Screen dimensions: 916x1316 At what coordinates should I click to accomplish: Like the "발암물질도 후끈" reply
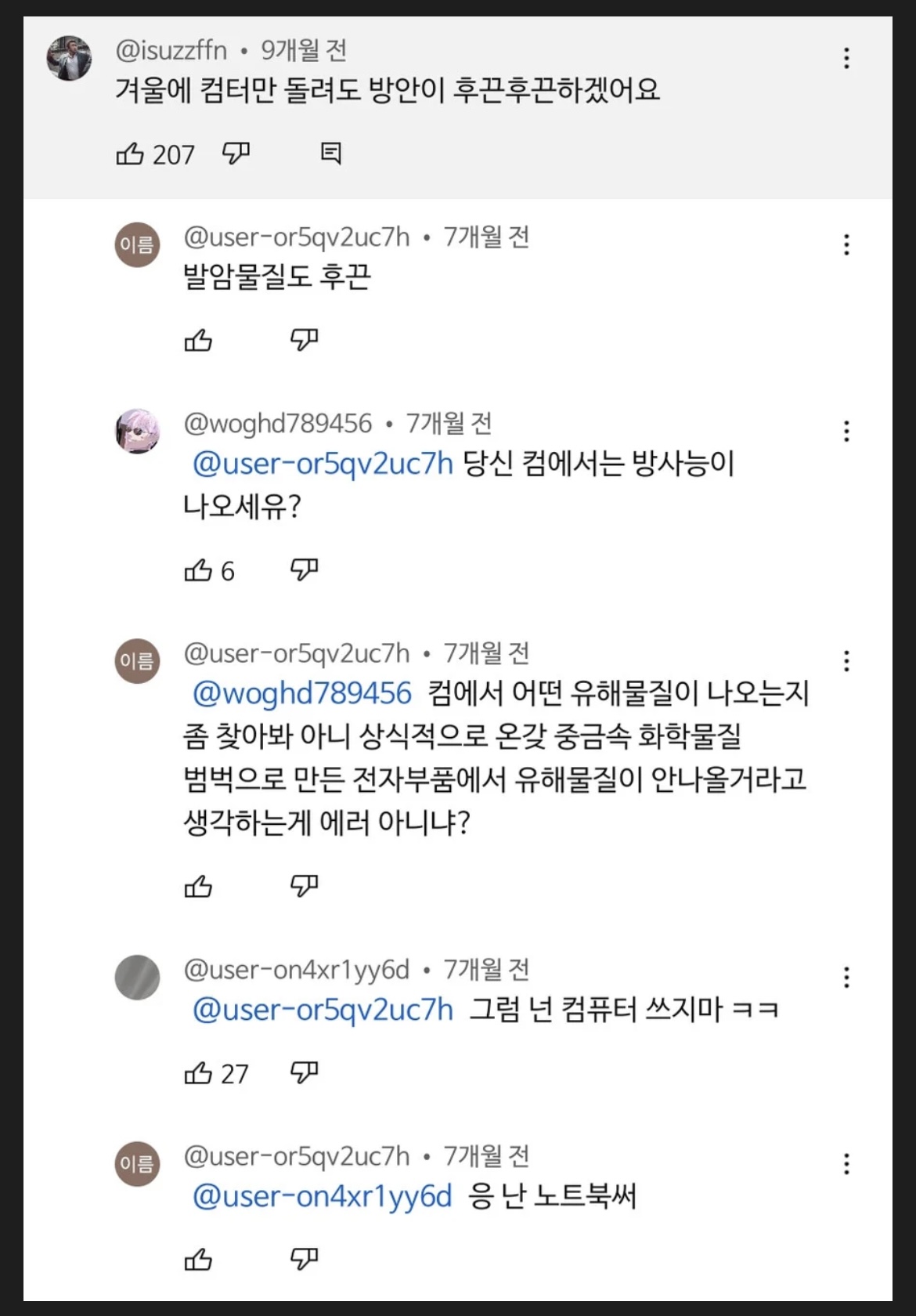pos(198,340)
